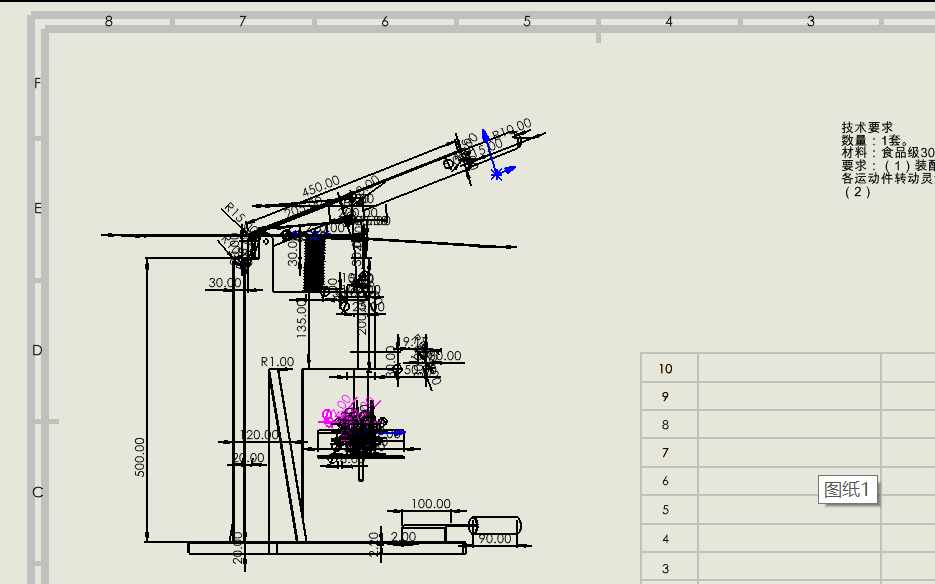
Task: Click the 120.00 dimension near the base
Action: pos(258,435)
